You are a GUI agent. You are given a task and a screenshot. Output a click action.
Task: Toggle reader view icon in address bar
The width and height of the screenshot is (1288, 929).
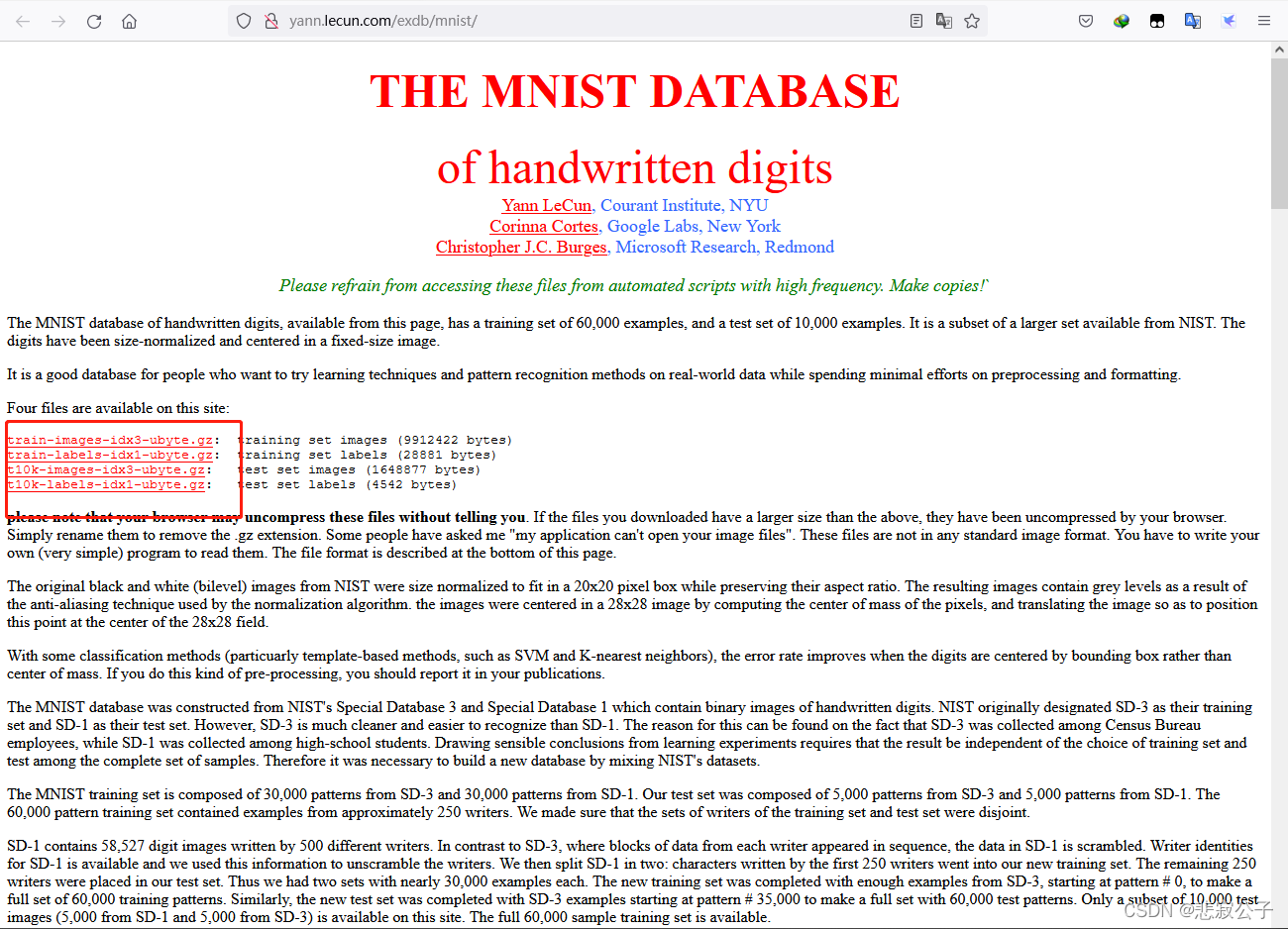tap(916, 21)
